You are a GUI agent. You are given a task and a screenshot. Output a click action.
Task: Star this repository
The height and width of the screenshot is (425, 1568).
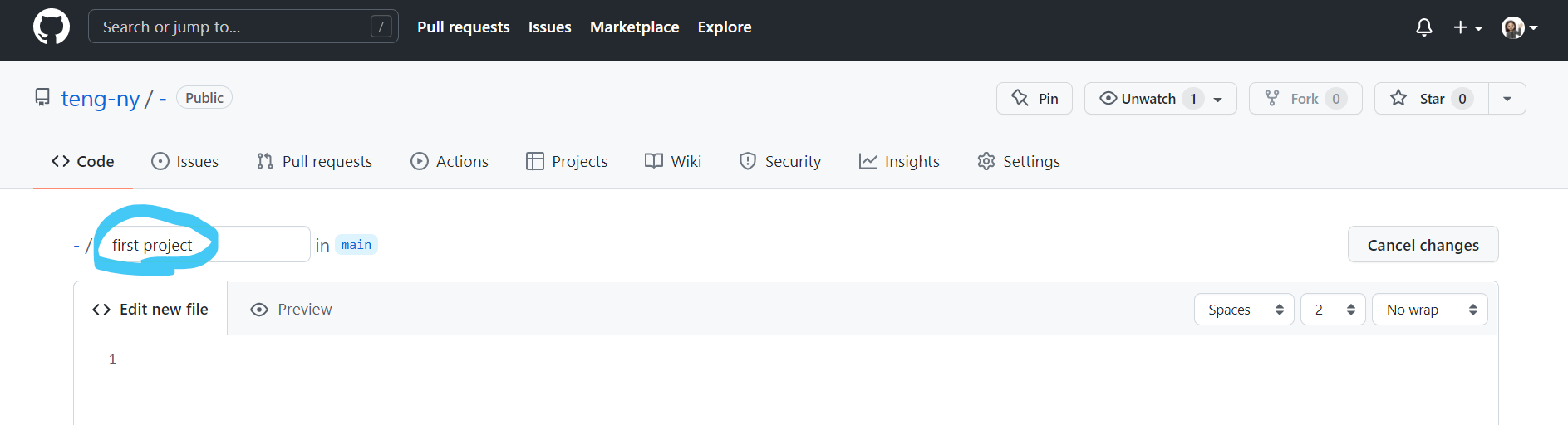[1431, 99]
